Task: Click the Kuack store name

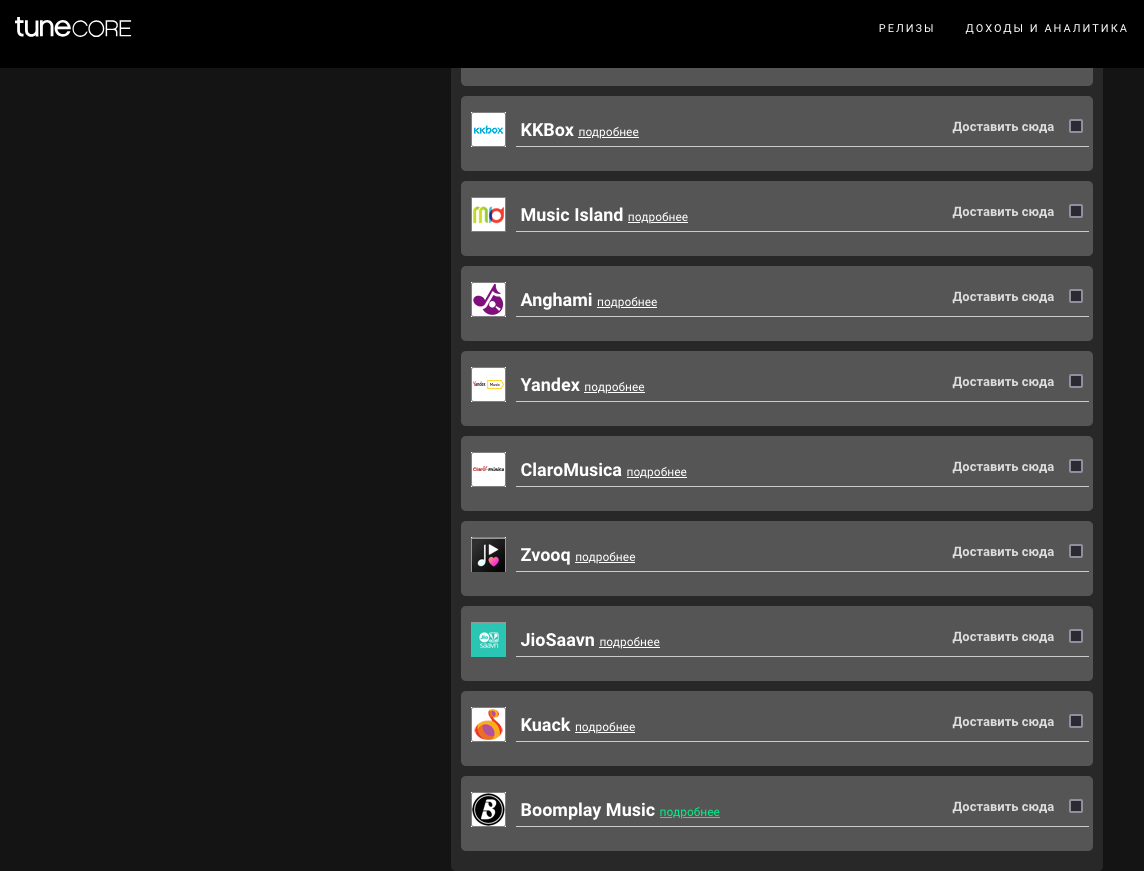Action: (x=545, y=725)
